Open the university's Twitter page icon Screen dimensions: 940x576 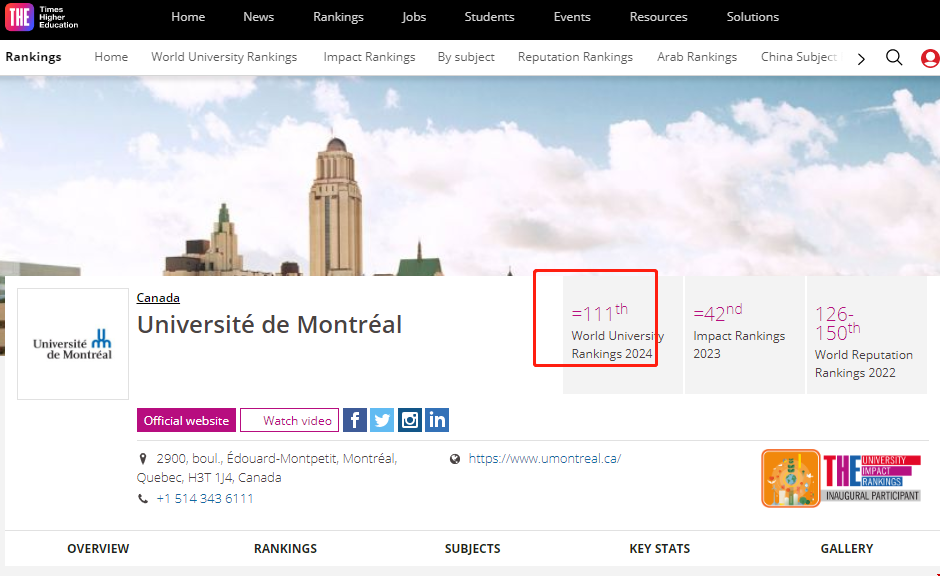pyautogui.click(x=382, y=420)
